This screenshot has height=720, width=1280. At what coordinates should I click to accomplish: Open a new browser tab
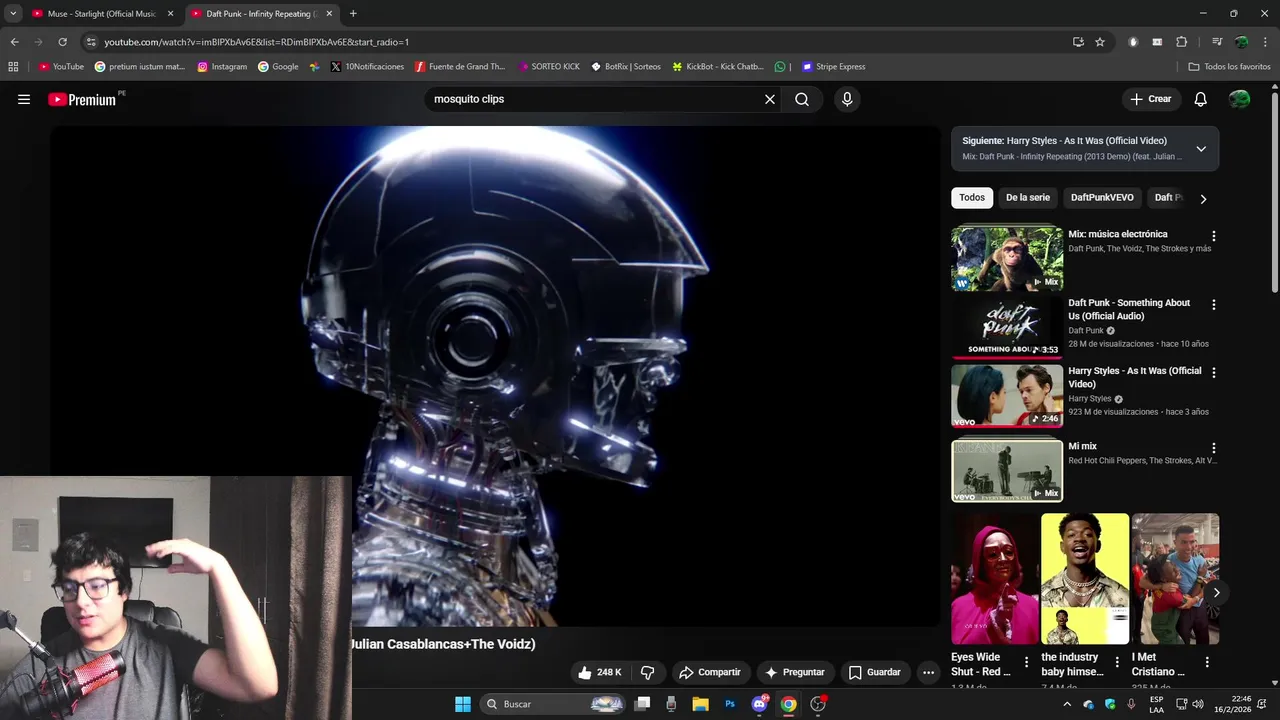[353, 14]
